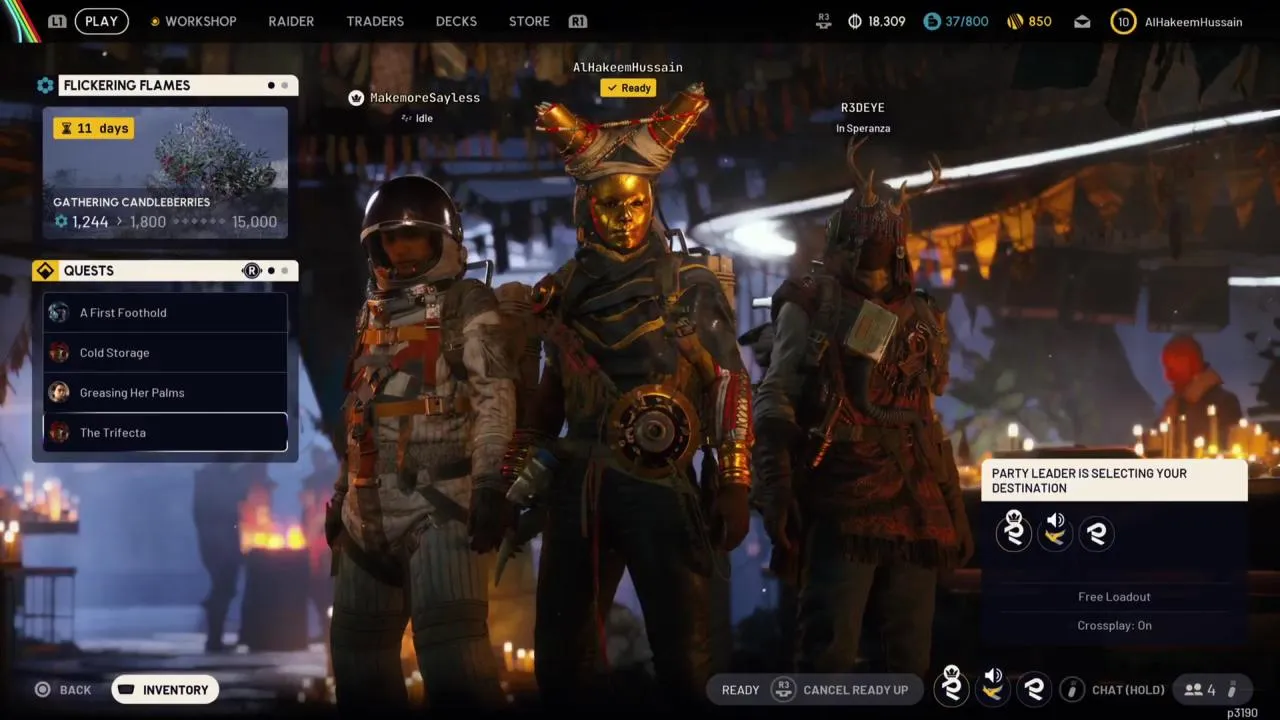Click bottom bar third member icon
The image size is (1280, 720).
[x=1035, y=689]
